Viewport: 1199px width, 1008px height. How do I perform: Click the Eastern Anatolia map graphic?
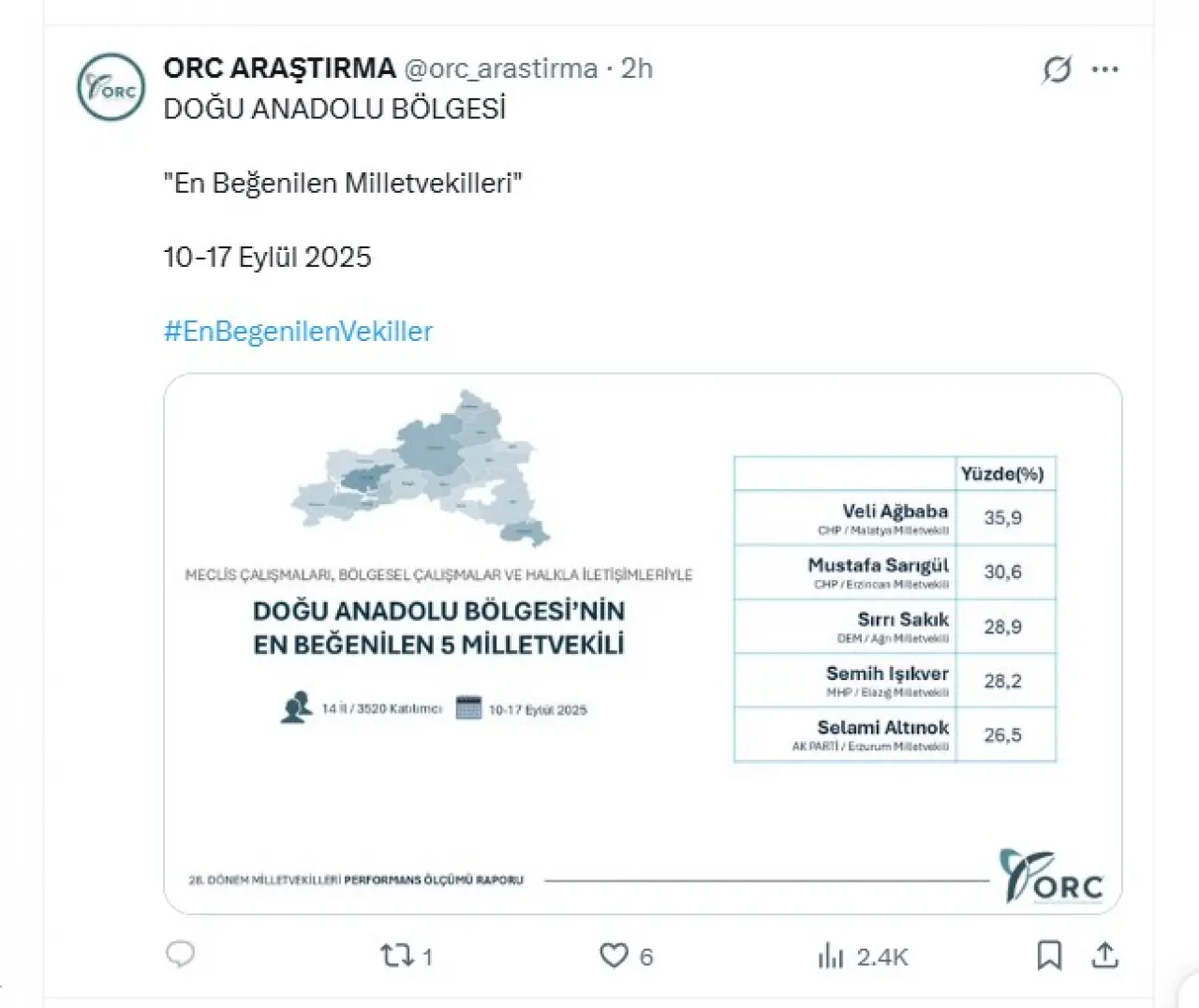coord(424,468)
